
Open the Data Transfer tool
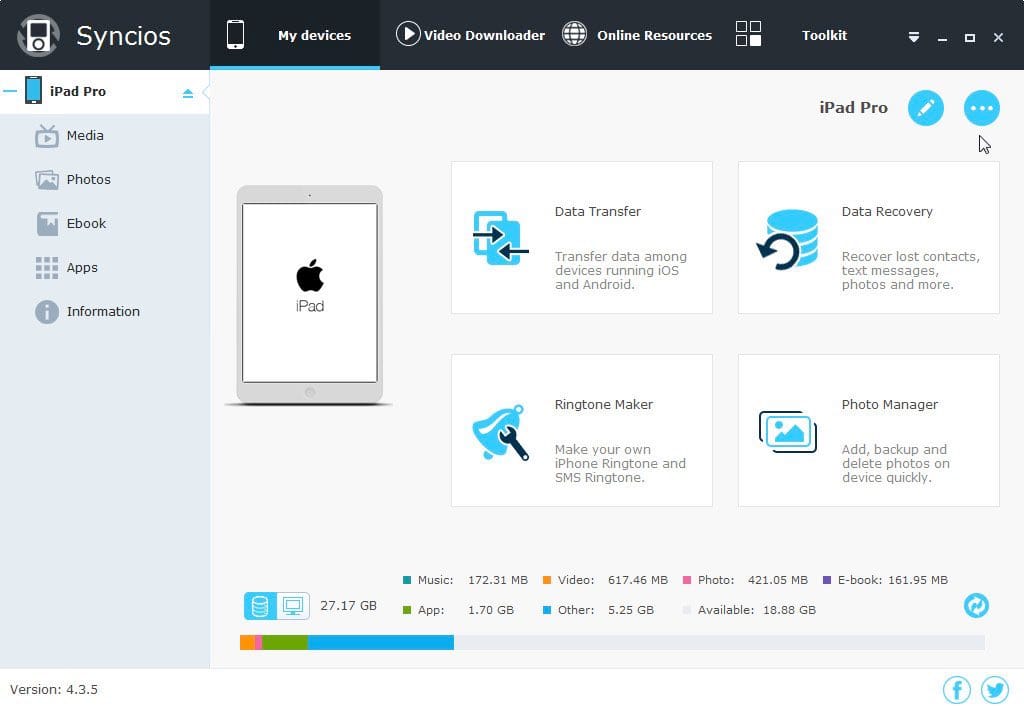582,238
